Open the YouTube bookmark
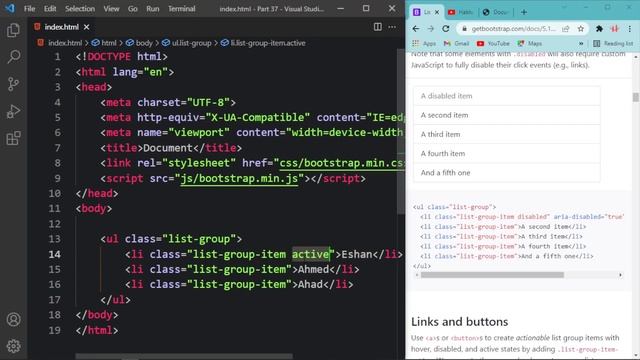Image resolution: width=640 pixels, height=360 pixels. pos(493,43)
